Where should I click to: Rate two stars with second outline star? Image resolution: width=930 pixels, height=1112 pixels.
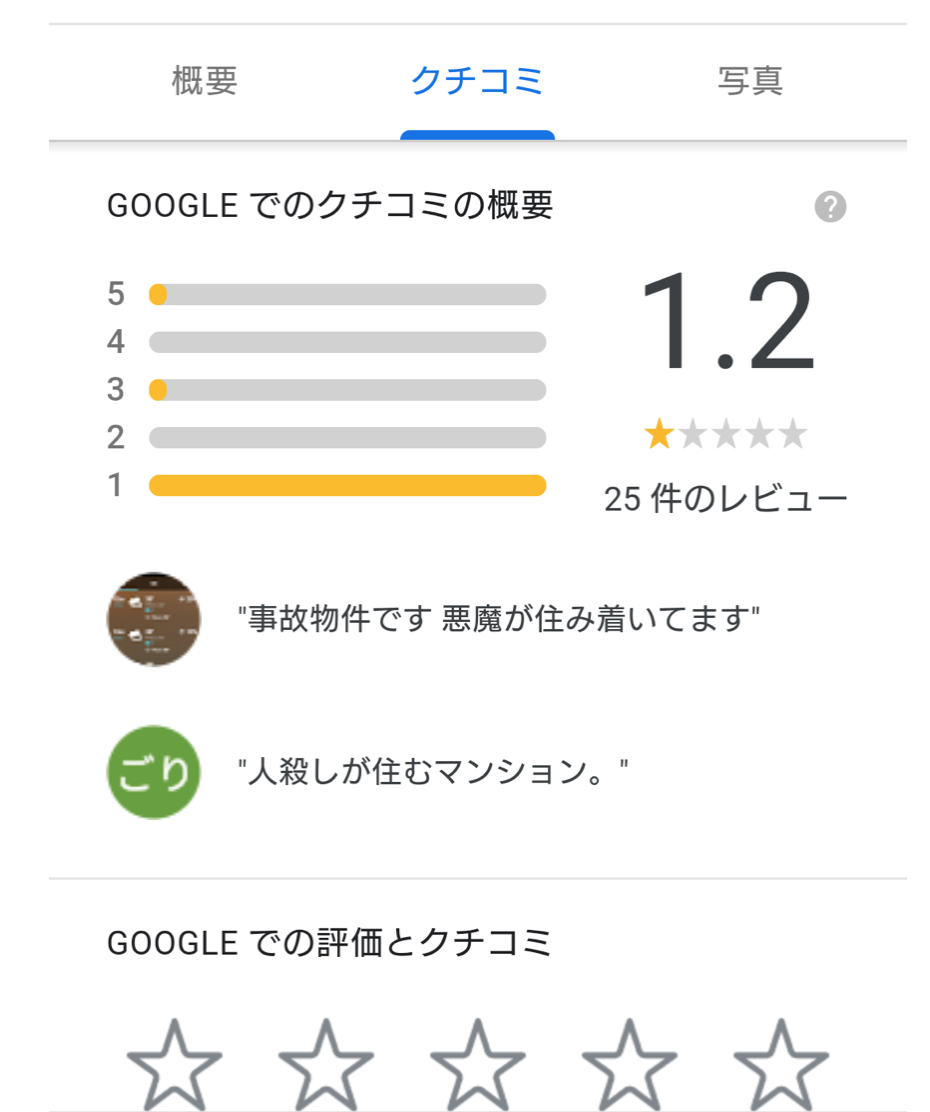(x=326, y=1065)
